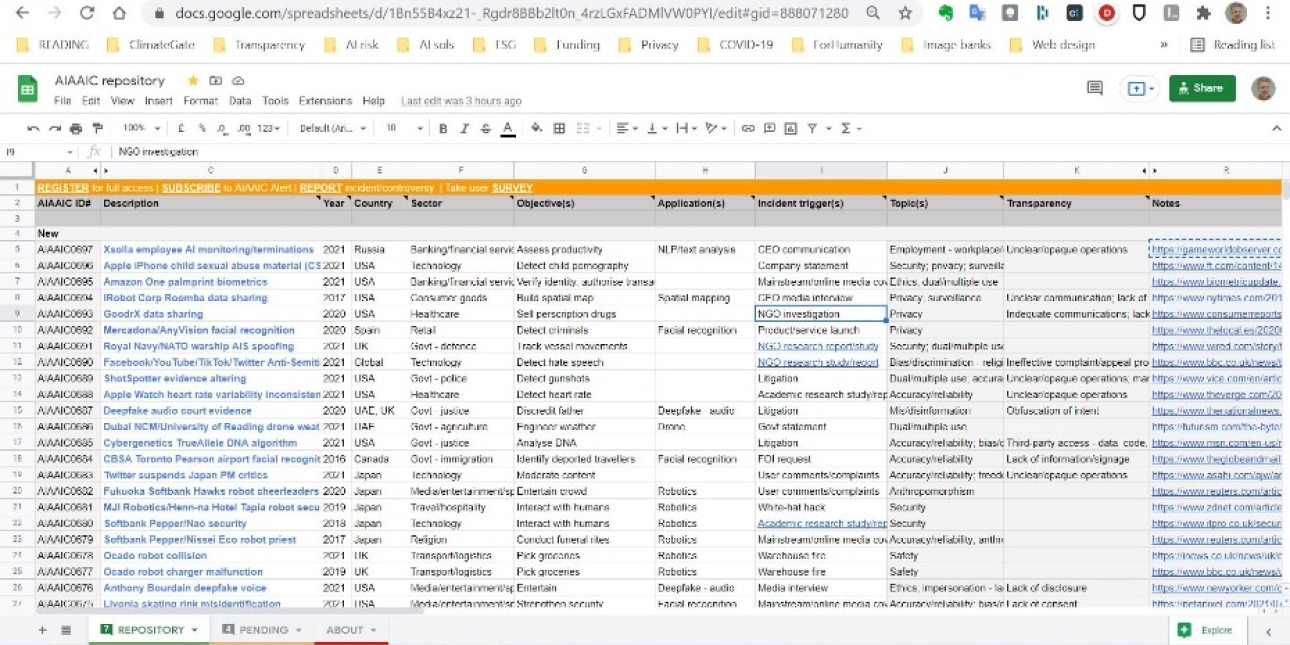The height and width of the screenshot is (645, 1290).
Task: Toggle strikethrough formatting
Action: pyautogui.click(x=486, y=128)
